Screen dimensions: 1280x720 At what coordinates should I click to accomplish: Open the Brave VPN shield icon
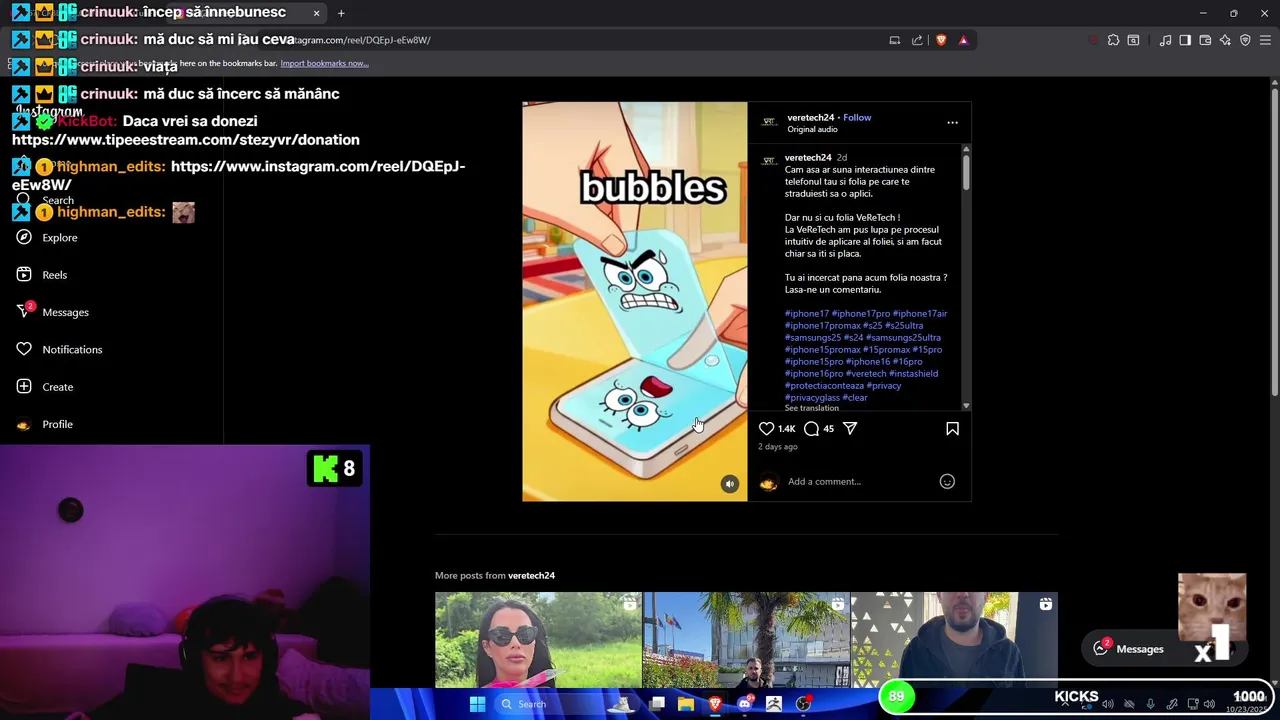pyautogui.click(x=1245, y=40)
